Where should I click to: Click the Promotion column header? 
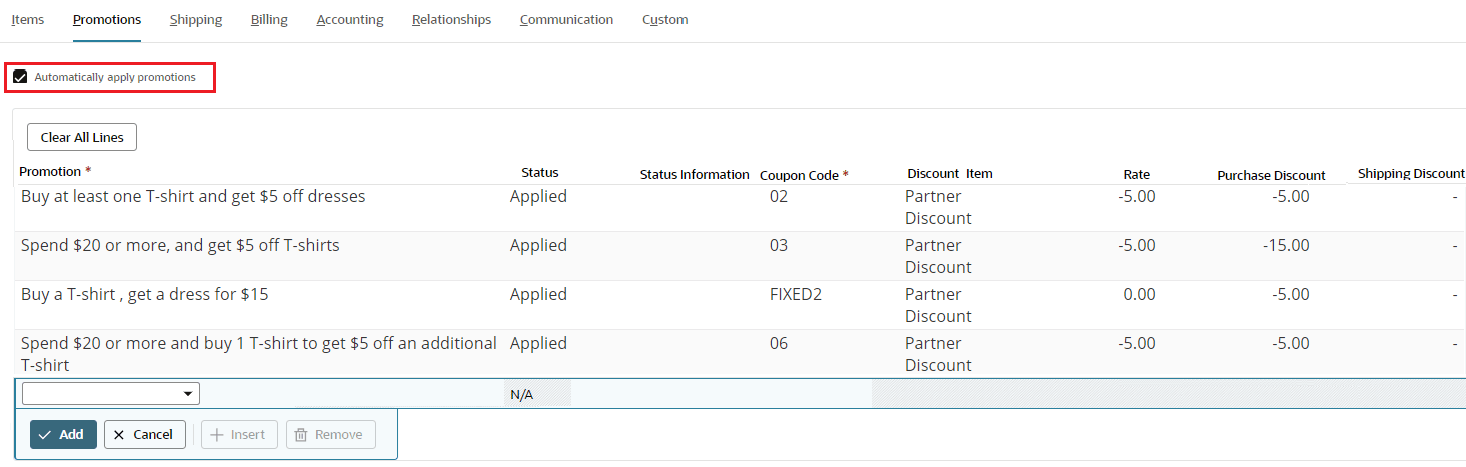pos(55,172)
